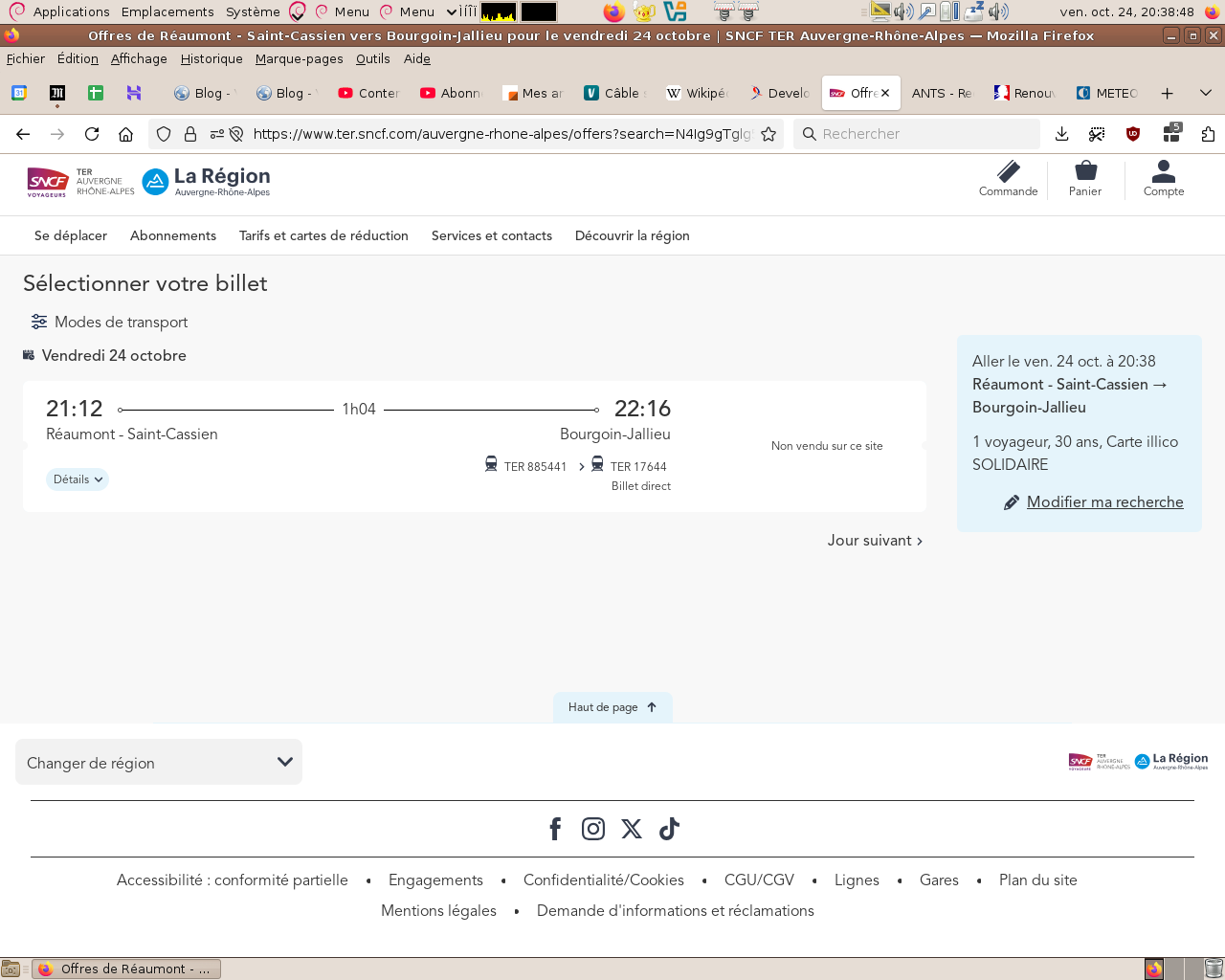Viewport: 1225px width, 980px height.
Task: Click Modifier ma recherche link
Action: (x=1104, y=502)
